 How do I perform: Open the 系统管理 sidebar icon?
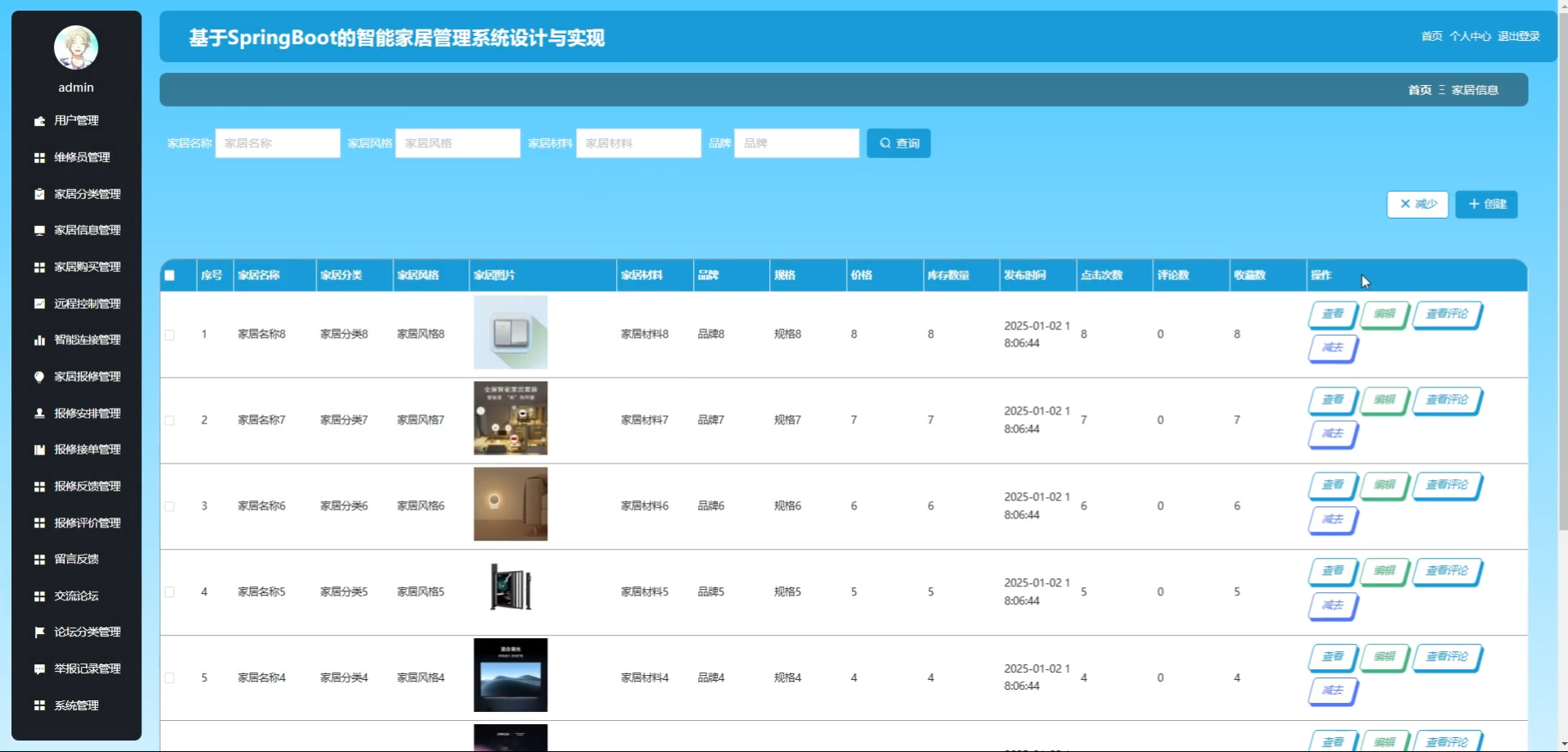coord(39,705)
